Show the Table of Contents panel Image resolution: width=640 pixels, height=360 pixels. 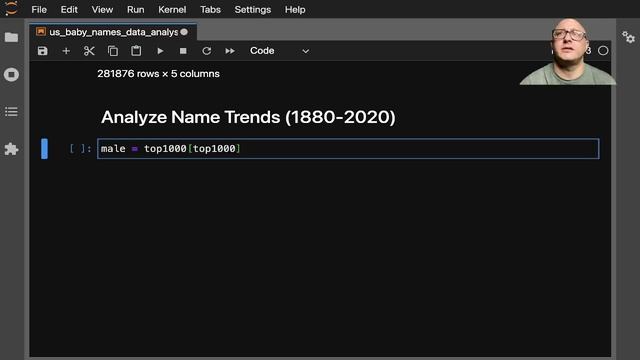[x=11, y=111]
